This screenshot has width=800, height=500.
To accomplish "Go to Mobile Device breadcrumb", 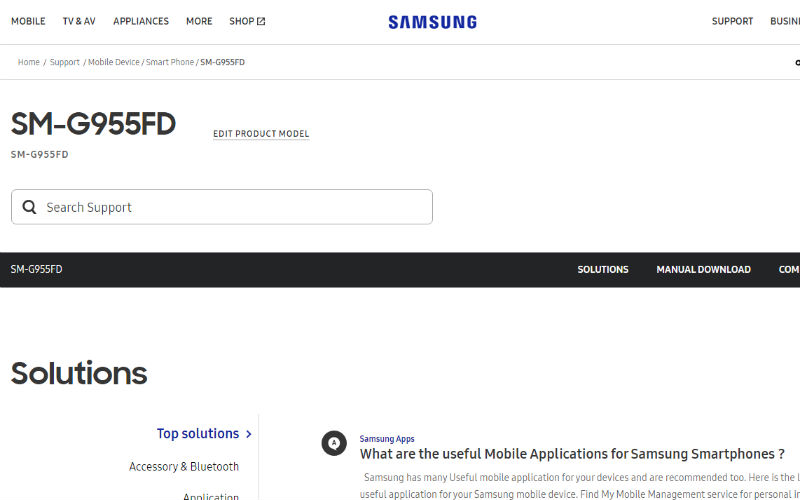I will [x=114, y=62].
